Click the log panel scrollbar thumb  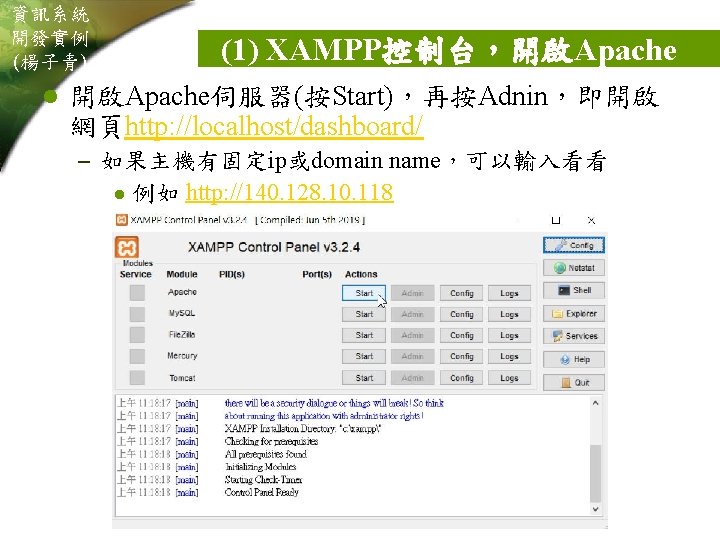[595, 473]
